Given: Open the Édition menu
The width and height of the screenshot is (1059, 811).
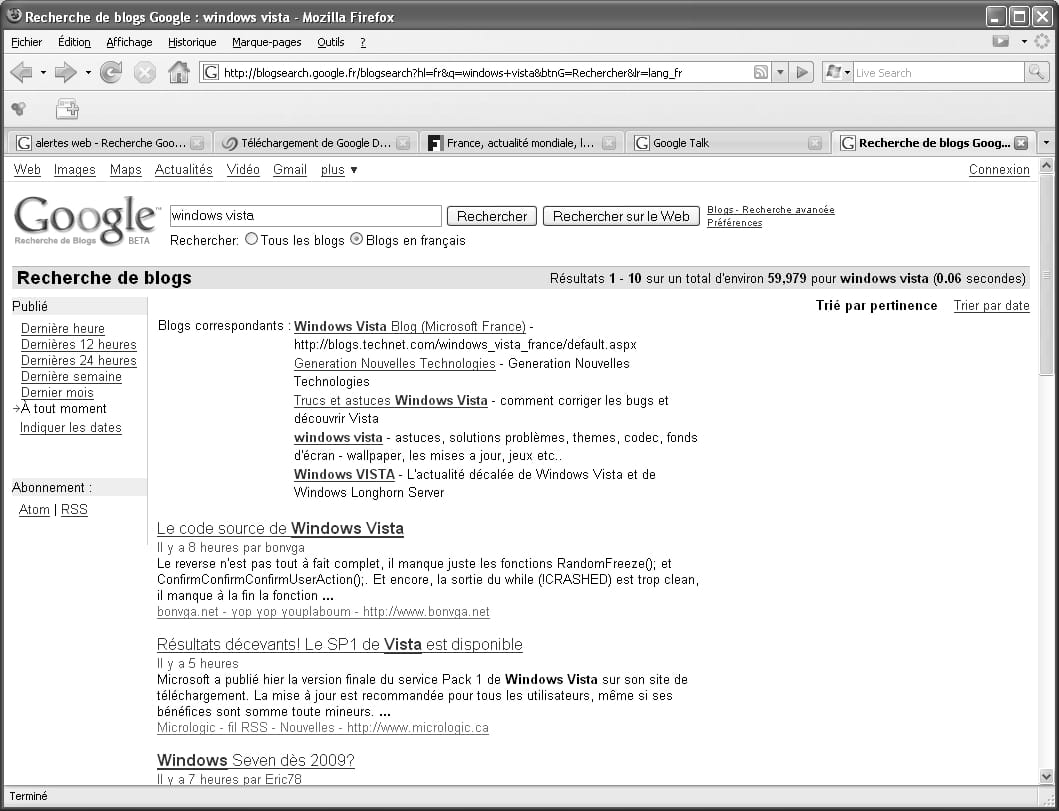Looking at the screenshot, I should [x=74, y=42].
